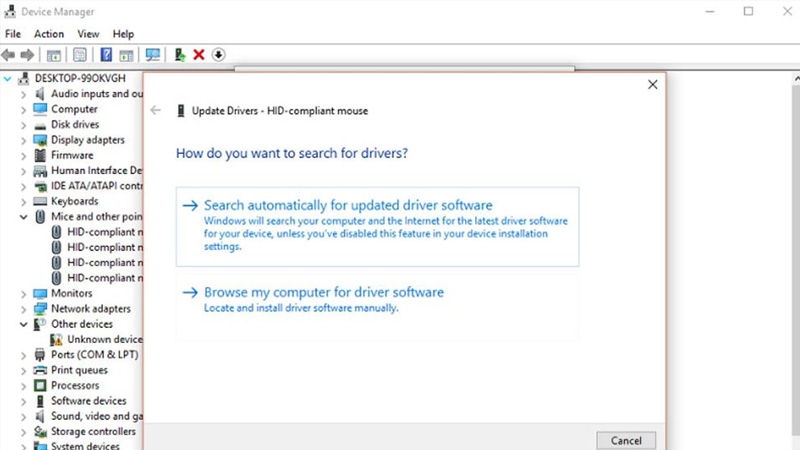800x450 pixels.
Task: Click the red X Uninstall device icon
Action: click(199, 55)
